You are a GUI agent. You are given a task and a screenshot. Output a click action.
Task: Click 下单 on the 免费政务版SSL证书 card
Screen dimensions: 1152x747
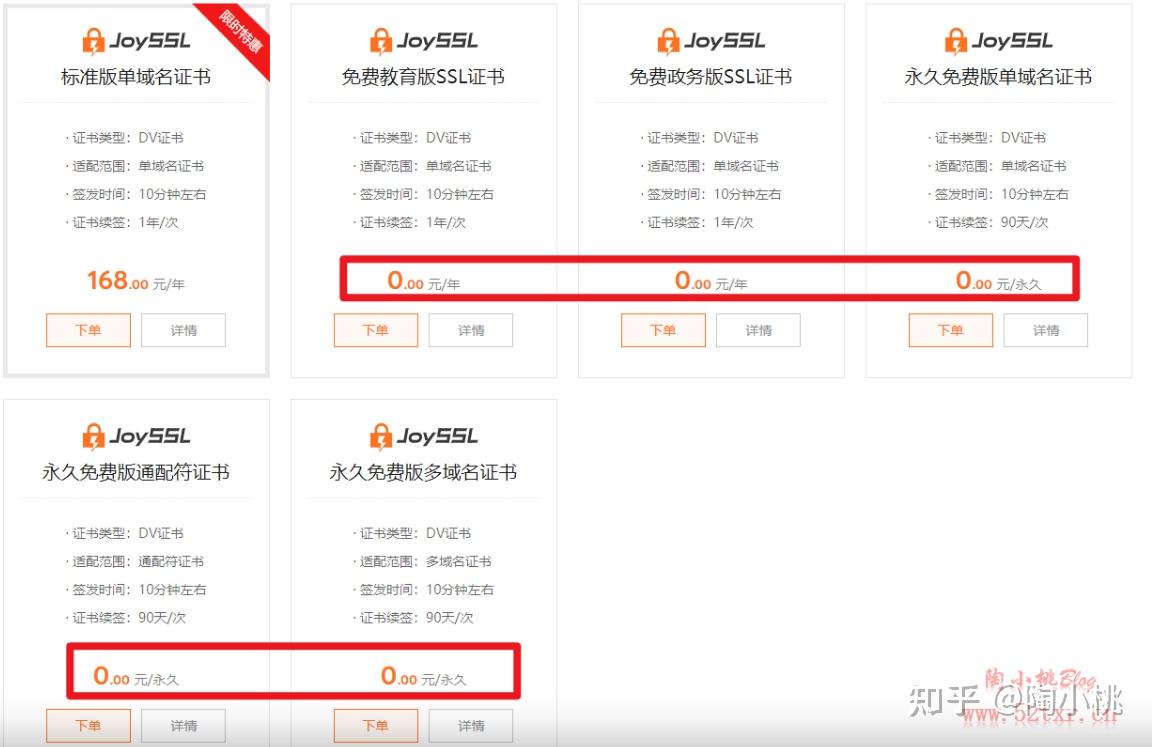(662, 330)
